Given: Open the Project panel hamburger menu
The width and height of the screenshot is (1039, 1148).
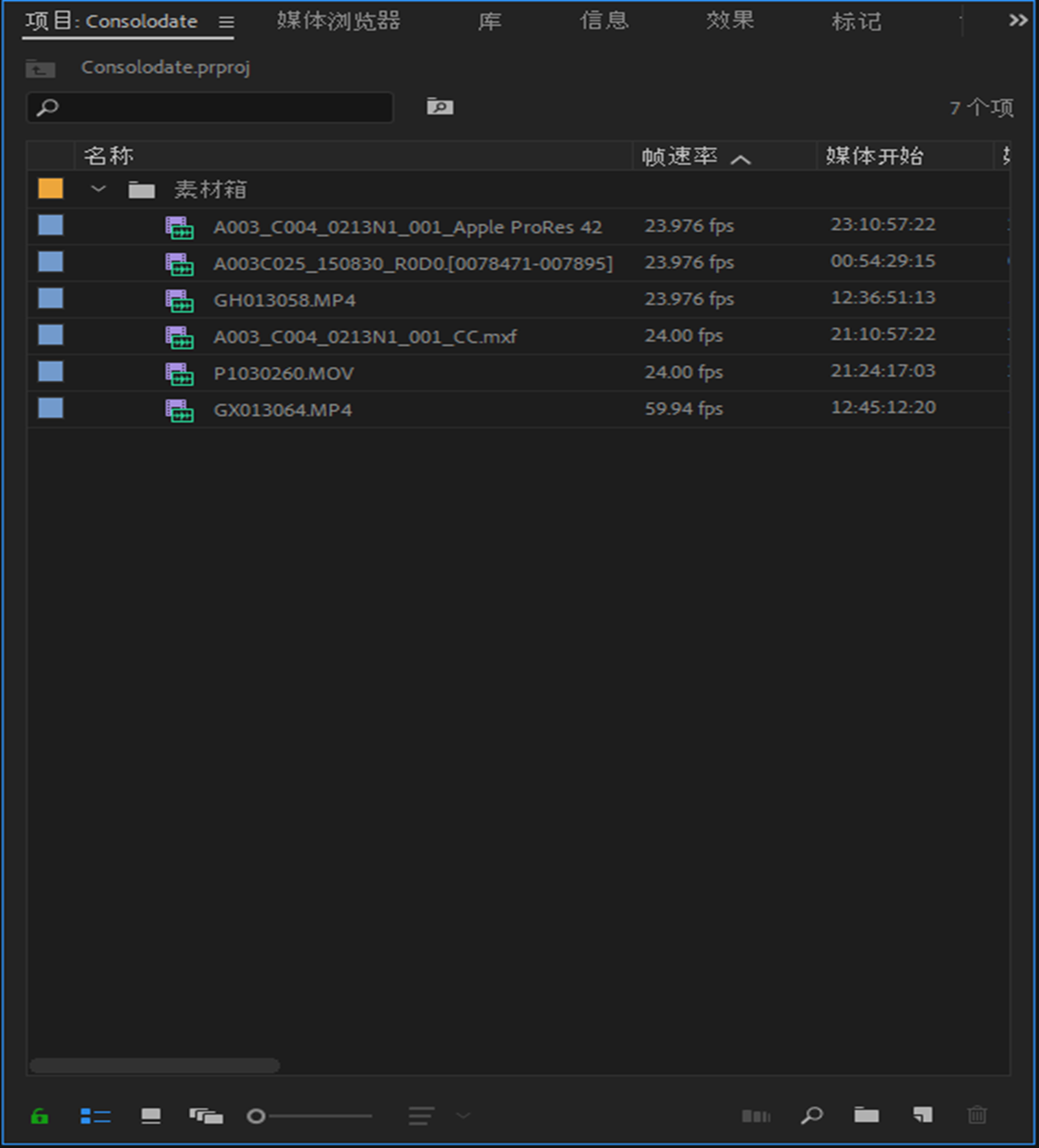Looking at the screenshot, I should [x=224, y=22].
